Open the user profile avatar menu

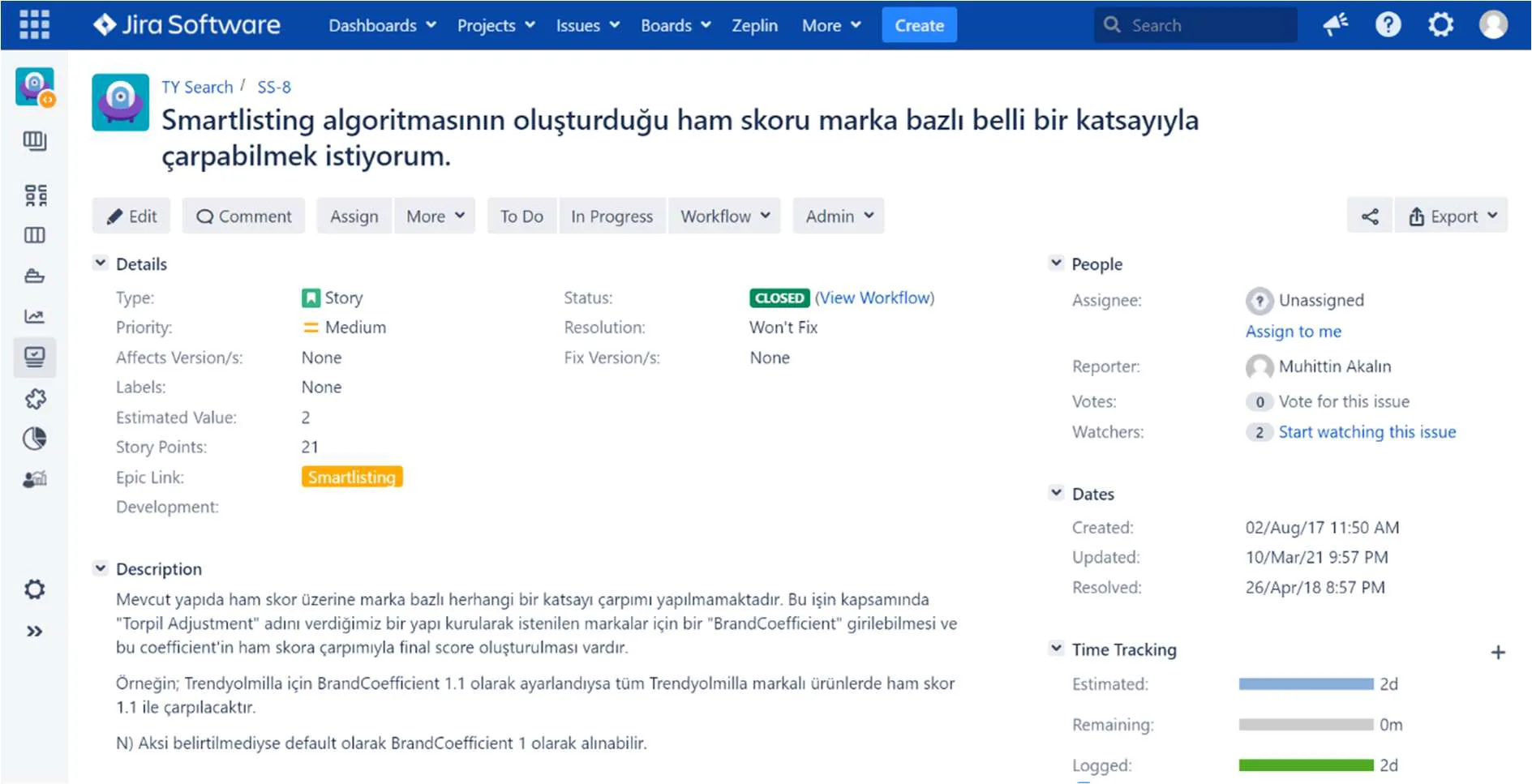point(1493,25)
